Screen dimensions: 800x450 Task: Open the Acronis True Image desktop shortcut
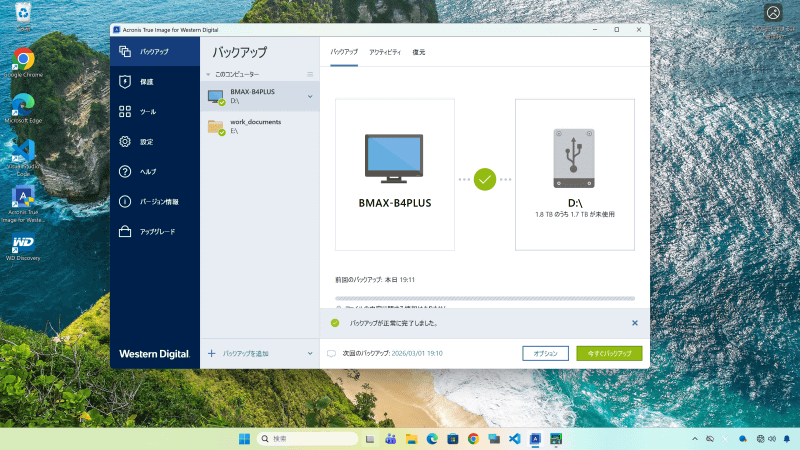coord(23,204)
